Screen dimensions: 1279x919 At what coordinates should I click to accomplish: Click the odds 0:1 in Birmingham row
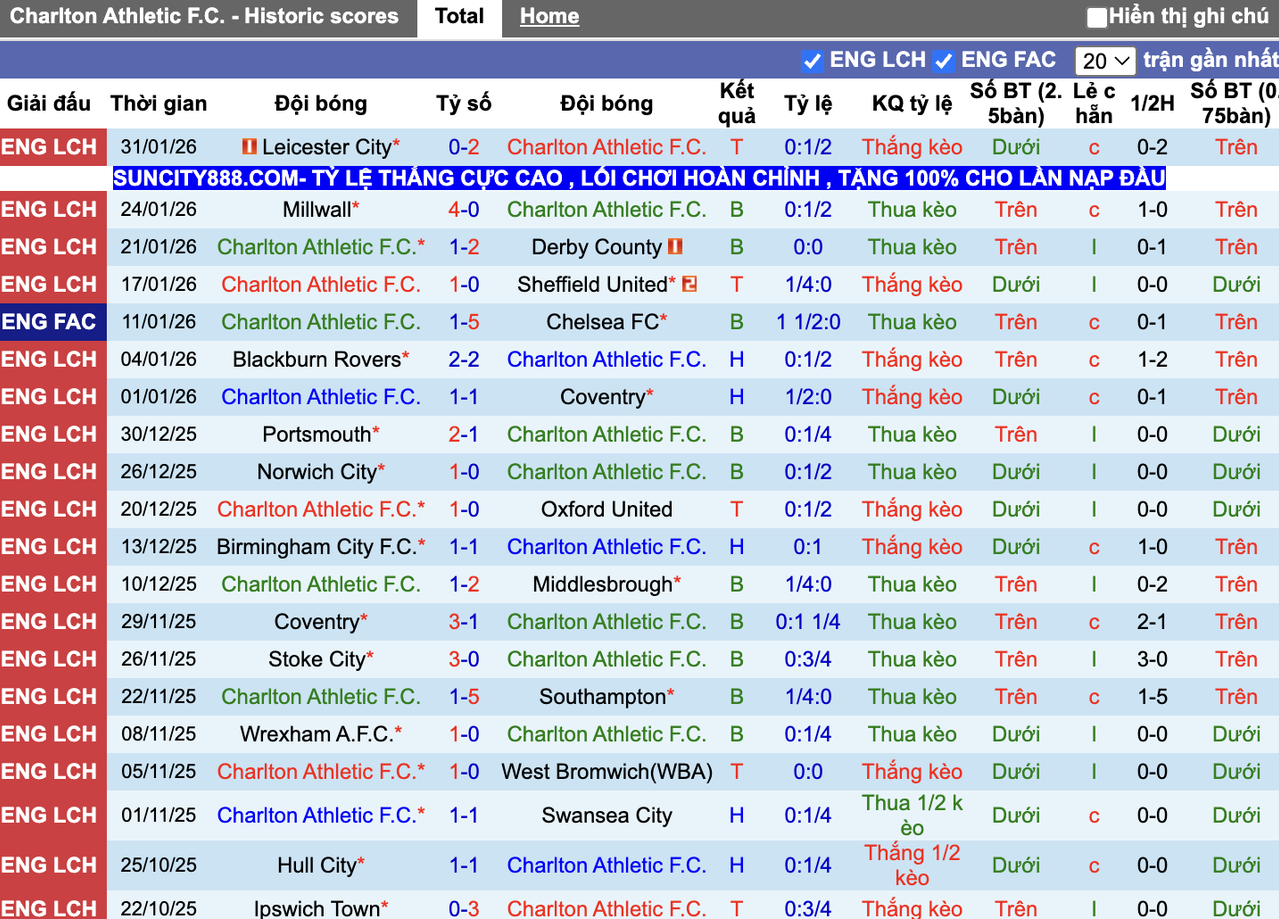point(808,547)
